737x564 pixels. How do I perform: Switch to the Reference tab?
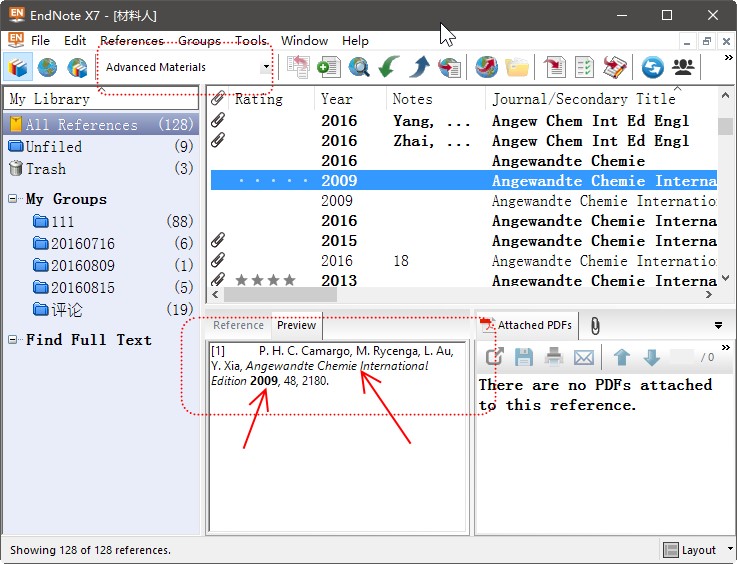(239, 325)
